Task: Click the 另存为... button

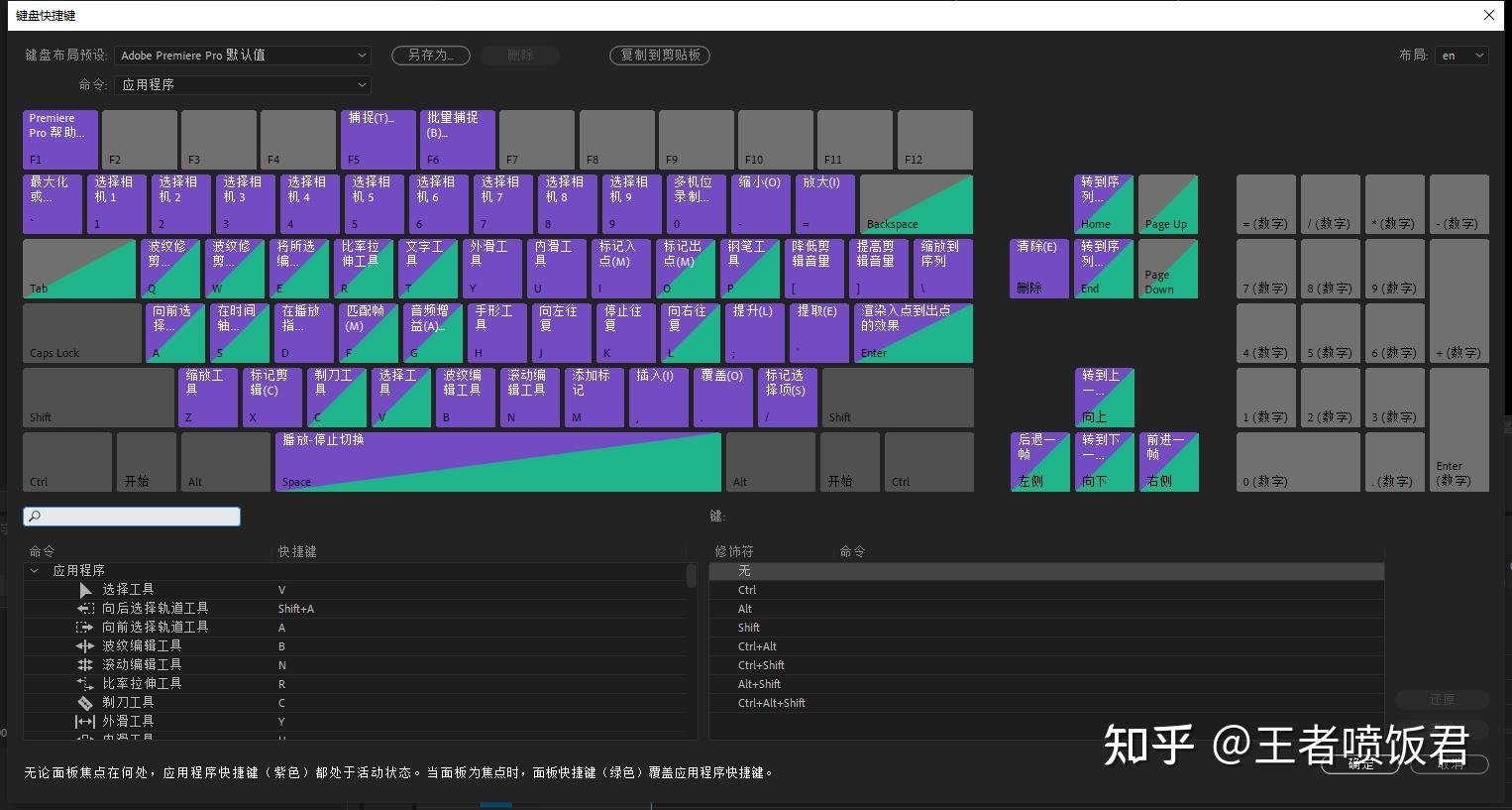Action: click(x=431, y=56)
